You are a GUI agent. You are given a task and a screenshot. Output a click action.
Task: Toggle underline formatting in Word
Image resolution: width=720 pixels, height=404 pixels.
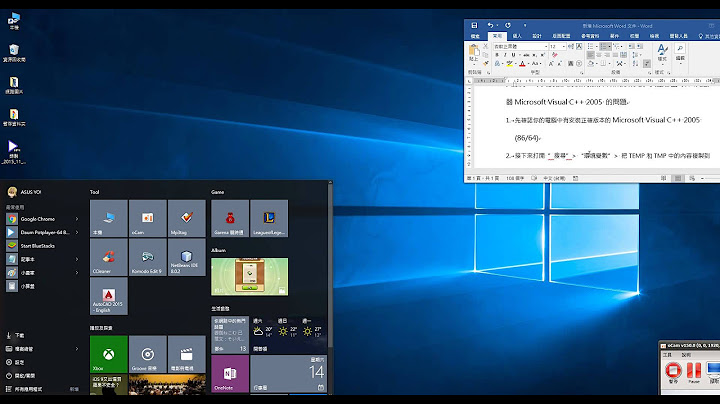tap(514, 55)
